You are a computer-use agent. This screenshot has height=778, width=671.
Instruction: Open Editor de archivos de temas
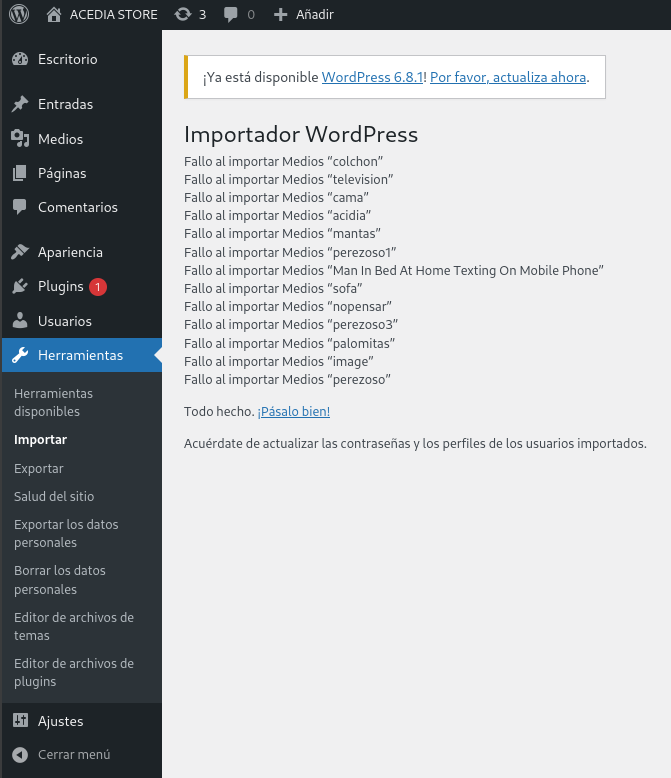(74, 626)
